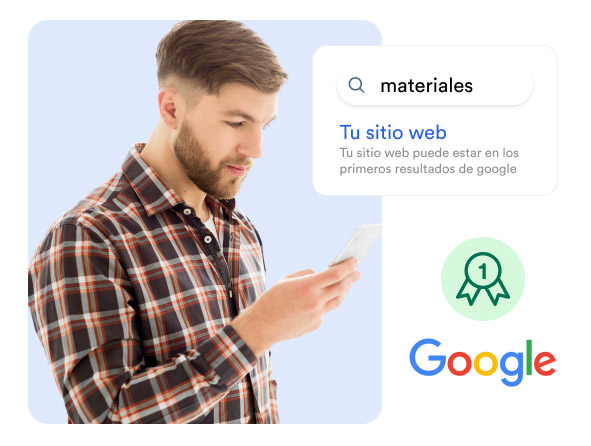The height and width of the screenshot is (446, 591).
Task: Click the man's visible ear
Action: (168, 107)
